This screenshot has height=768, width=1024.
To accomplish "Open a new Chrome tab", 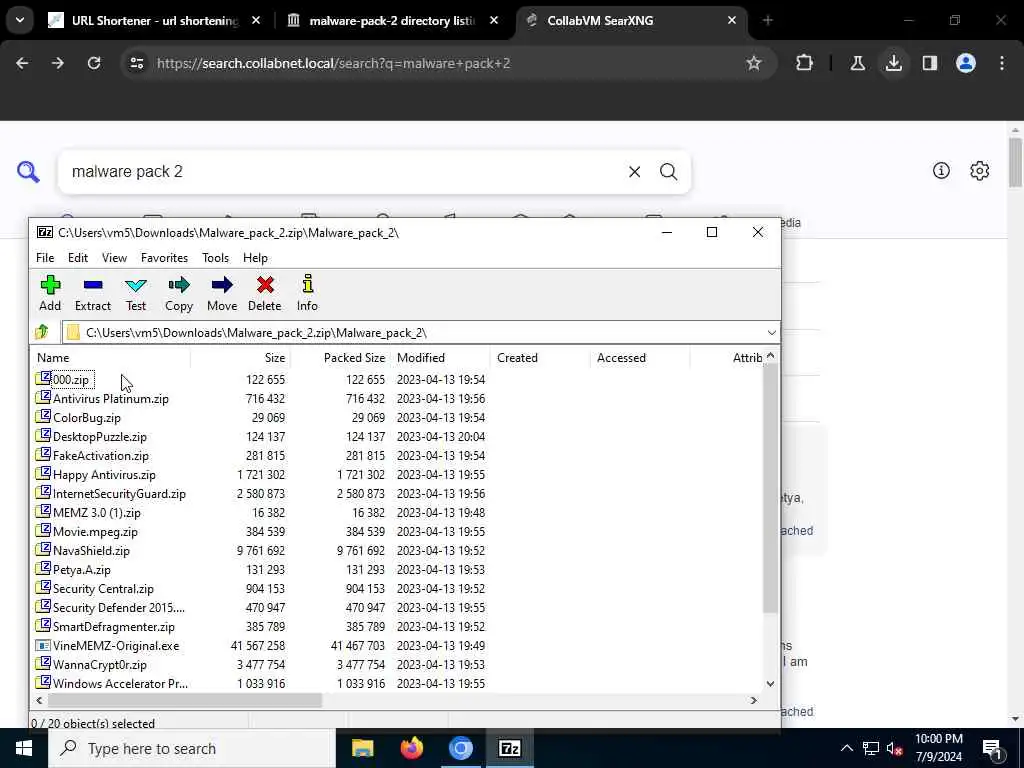I will point(767,21).
